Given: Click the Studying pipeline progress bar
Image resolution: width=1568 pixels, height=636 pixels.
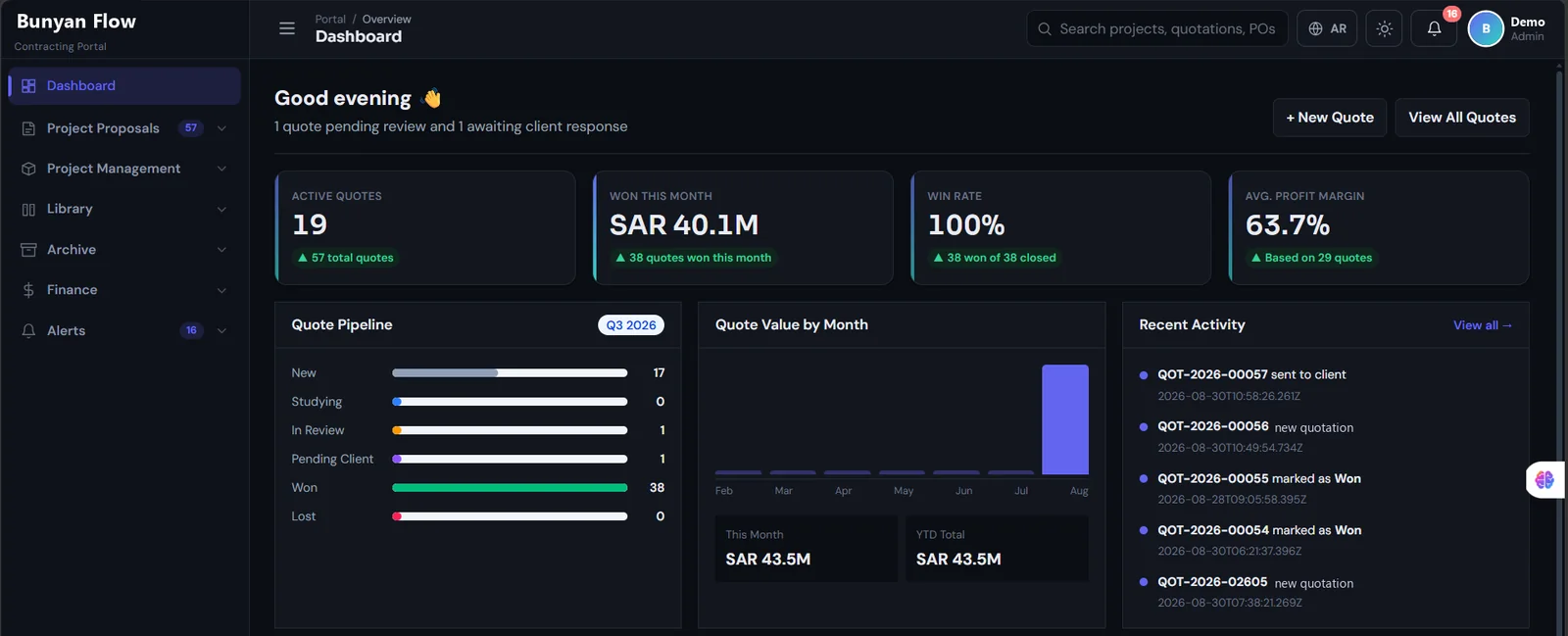Looking at the screenshot, I should [510, 402].
